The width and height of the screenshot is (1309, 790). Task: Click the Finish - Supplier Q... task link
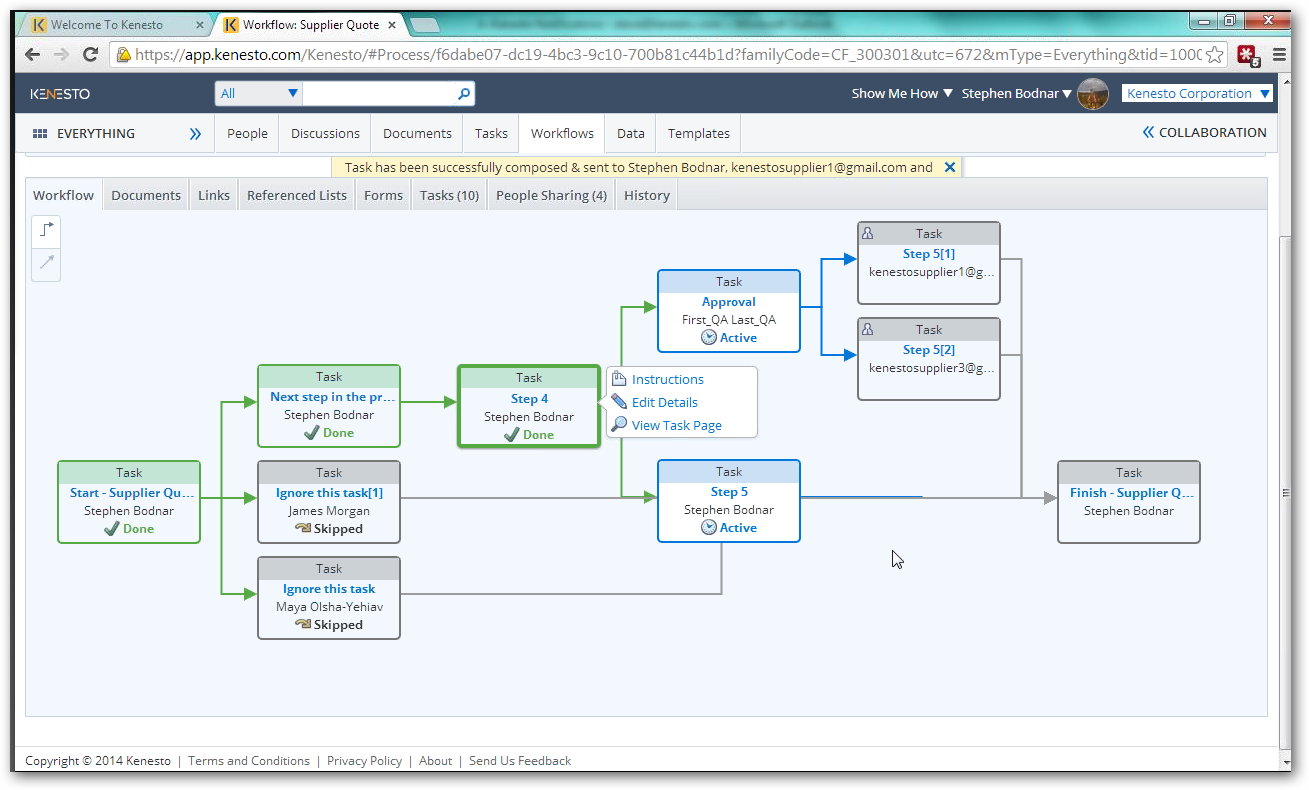[x=1129, y=493]
